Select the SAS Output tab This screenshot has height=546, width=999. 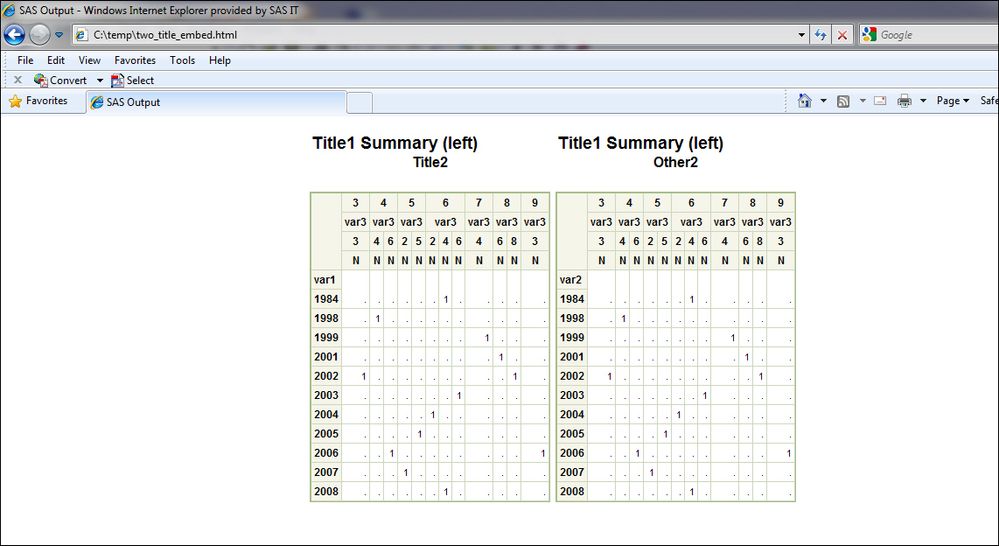point(217,102)
